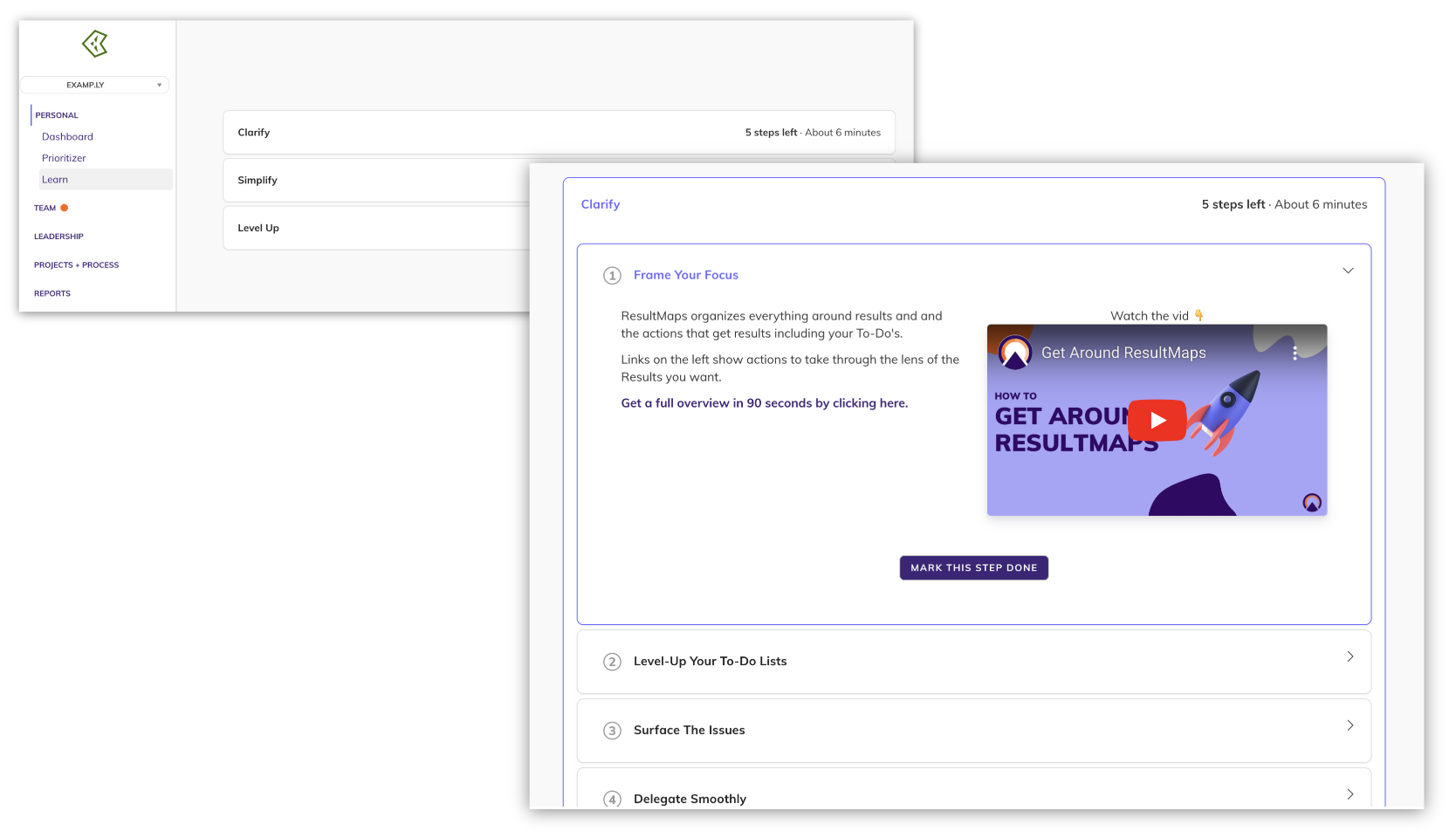
Task: Click the '5 steps left · About 6 minutes' text in front panel
Action: [1284, 204]
